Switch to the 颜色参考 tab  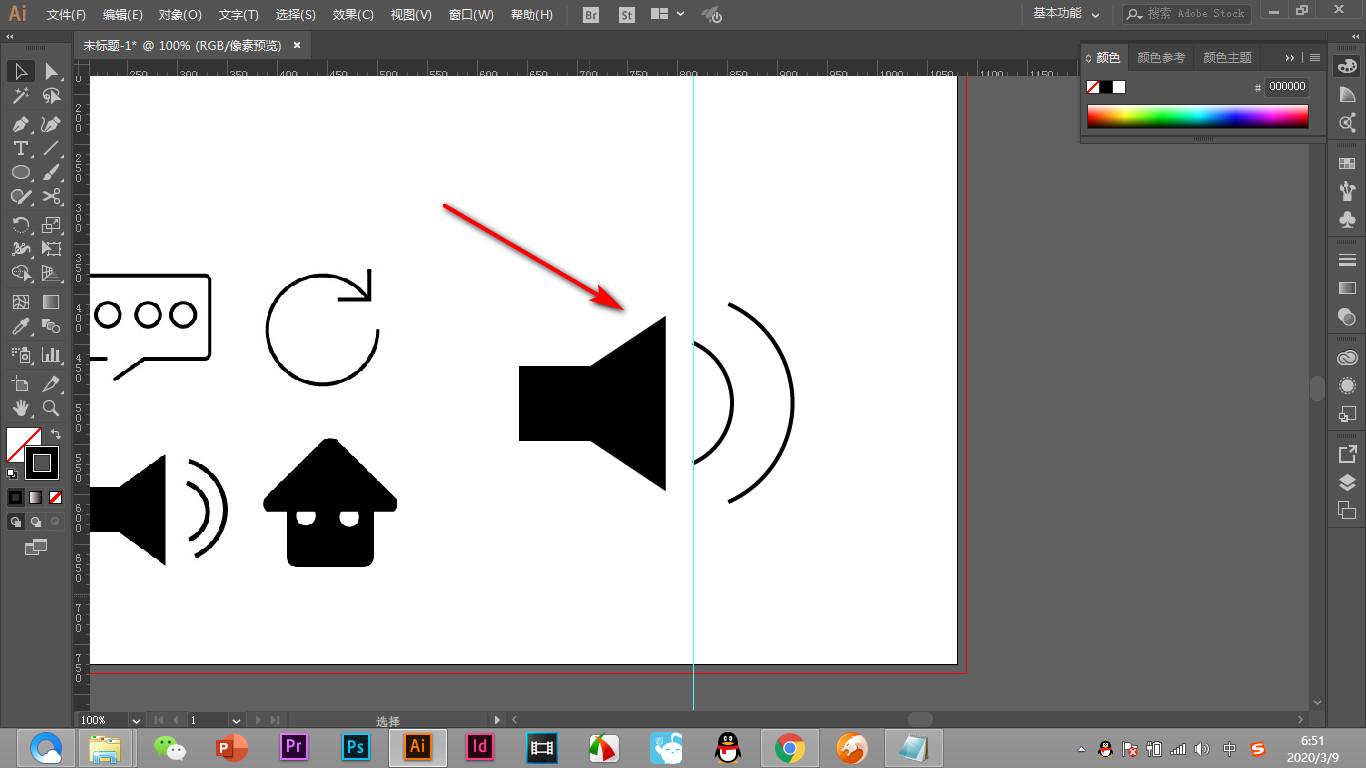pyautogui.click(x=1160, y=58)
